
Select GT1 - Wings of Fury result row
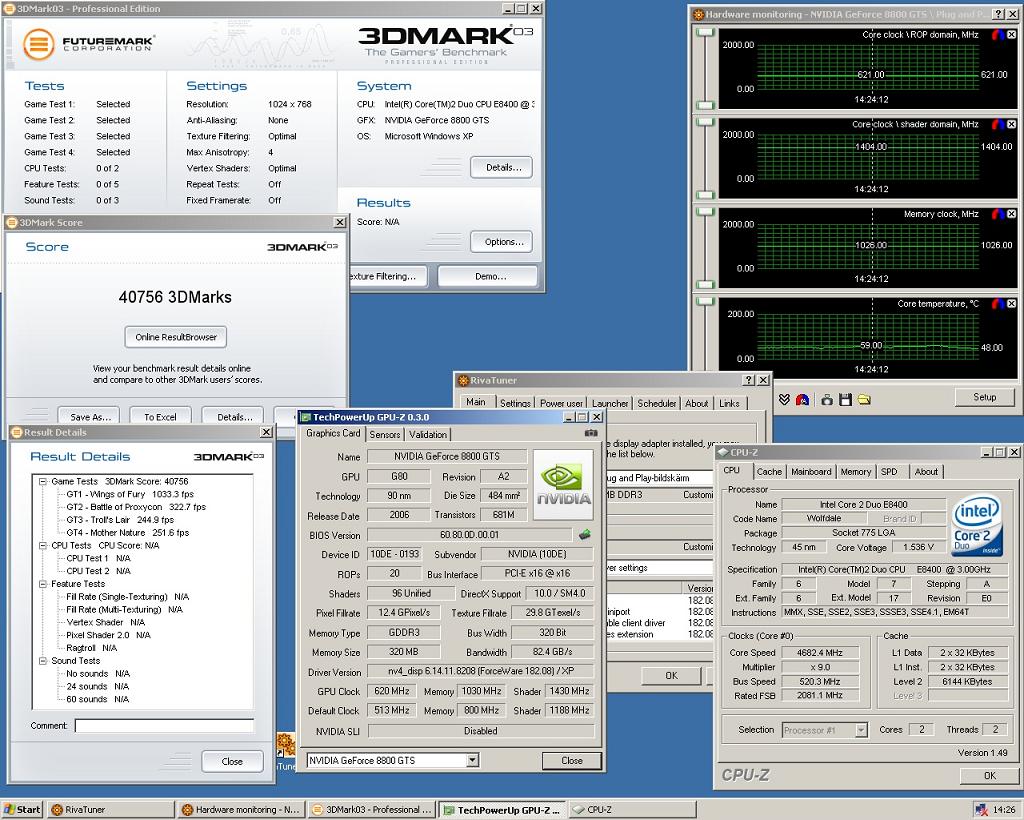[x=129, y=494]
